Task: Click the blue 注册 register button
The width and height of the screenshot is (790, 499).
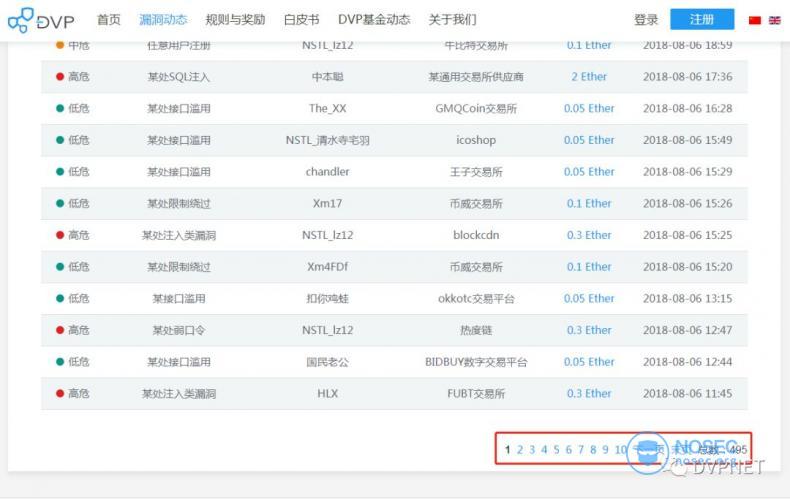Action: [702, 19]
